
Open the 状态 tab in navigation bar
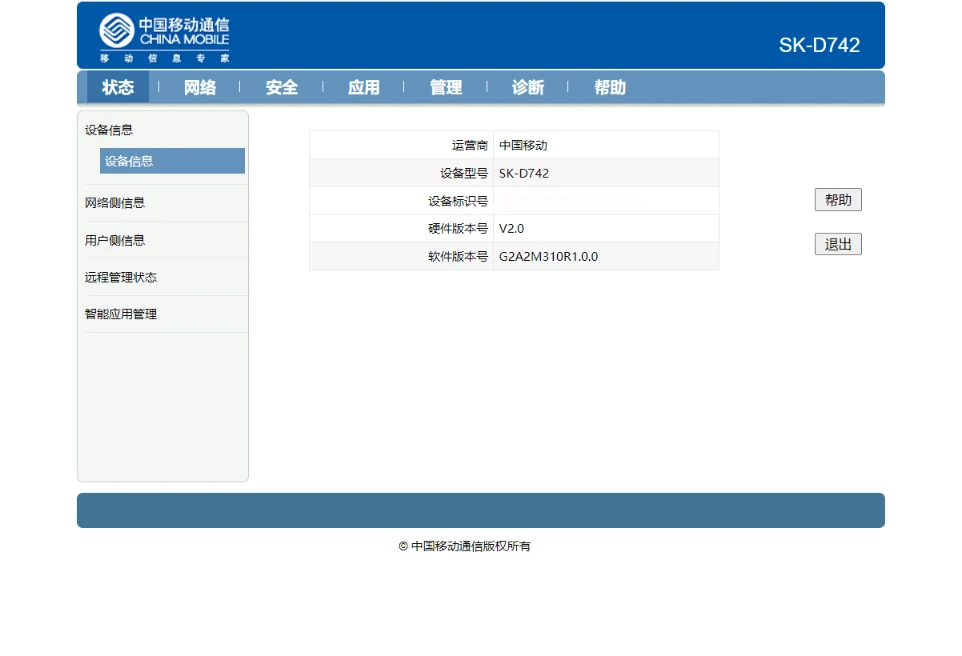(x=118, y=88)
